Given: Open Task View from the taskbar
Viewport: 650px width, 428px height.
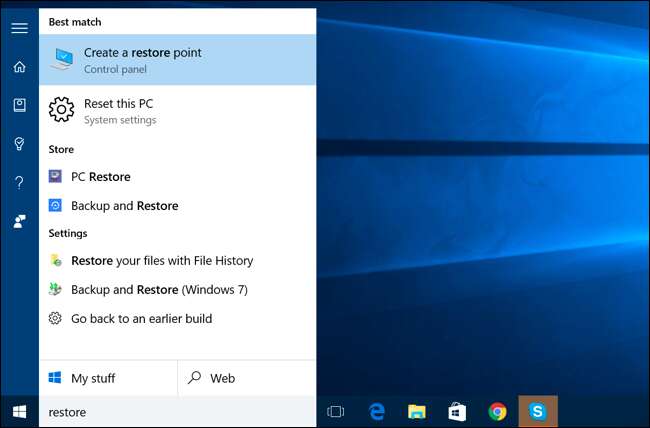Looking at the screenshot, I should pos(336,411).
